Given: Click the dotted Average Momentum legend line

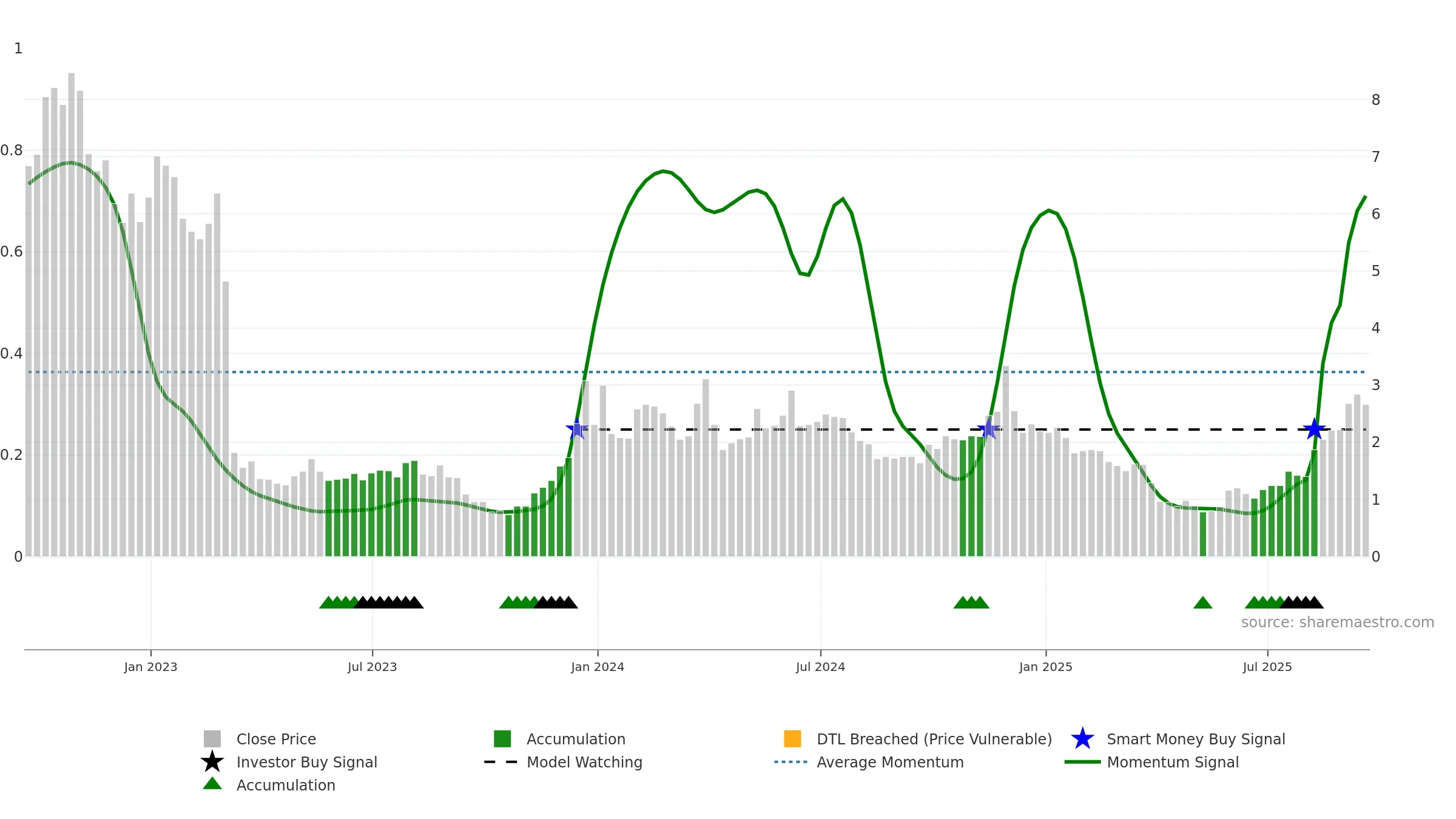Looking at the screenshot, I should [x=791, y=762].
